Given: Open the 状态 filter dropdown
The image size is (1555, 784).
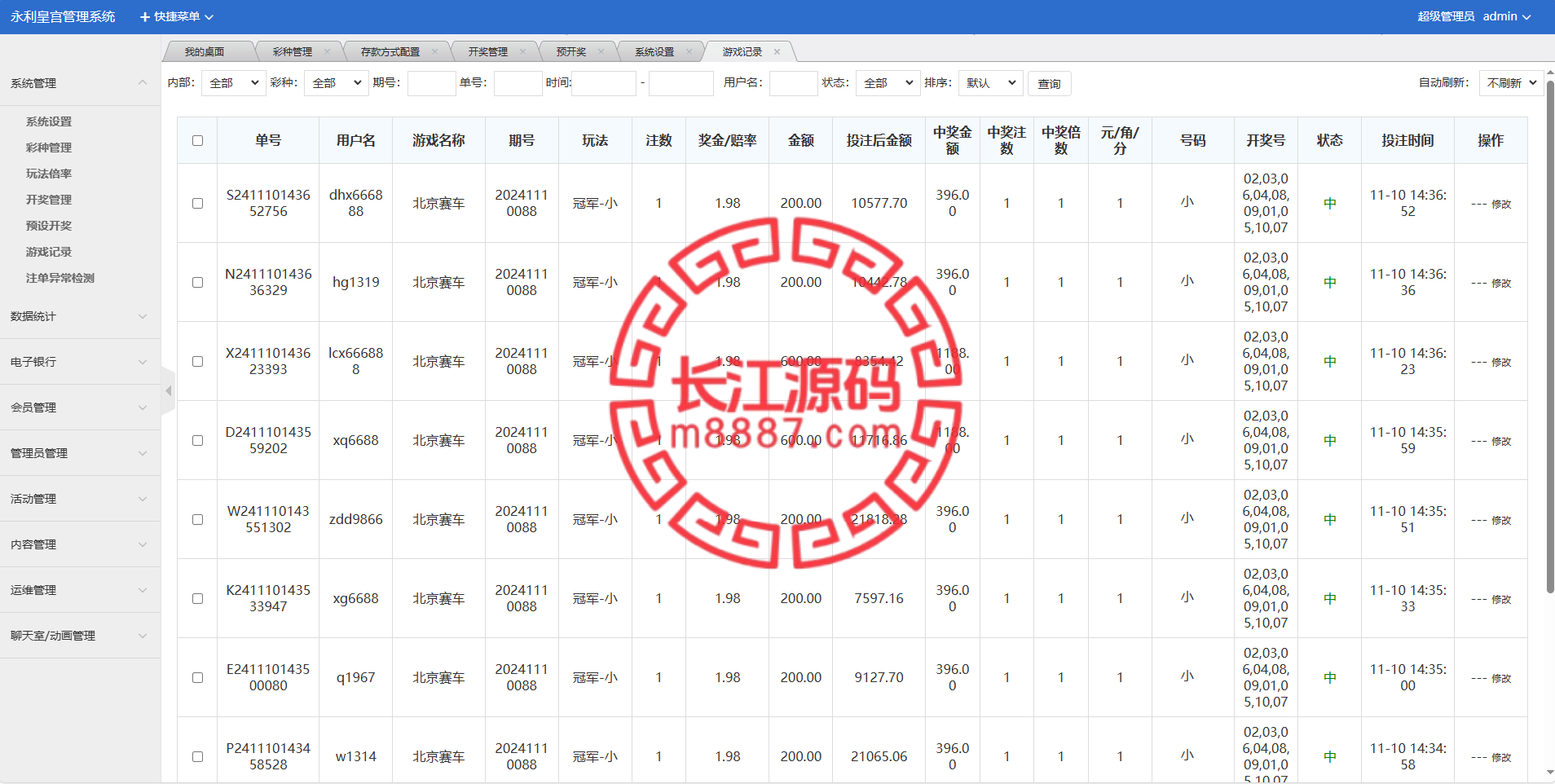Looking at the screenshot, I should click(x=888, y=83).
